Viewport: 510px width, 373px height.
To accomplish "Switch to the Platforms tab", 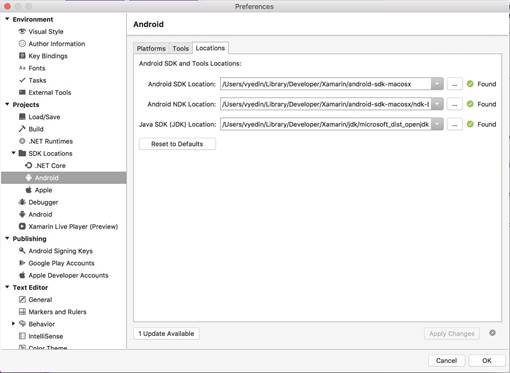I will click(151, 48).
